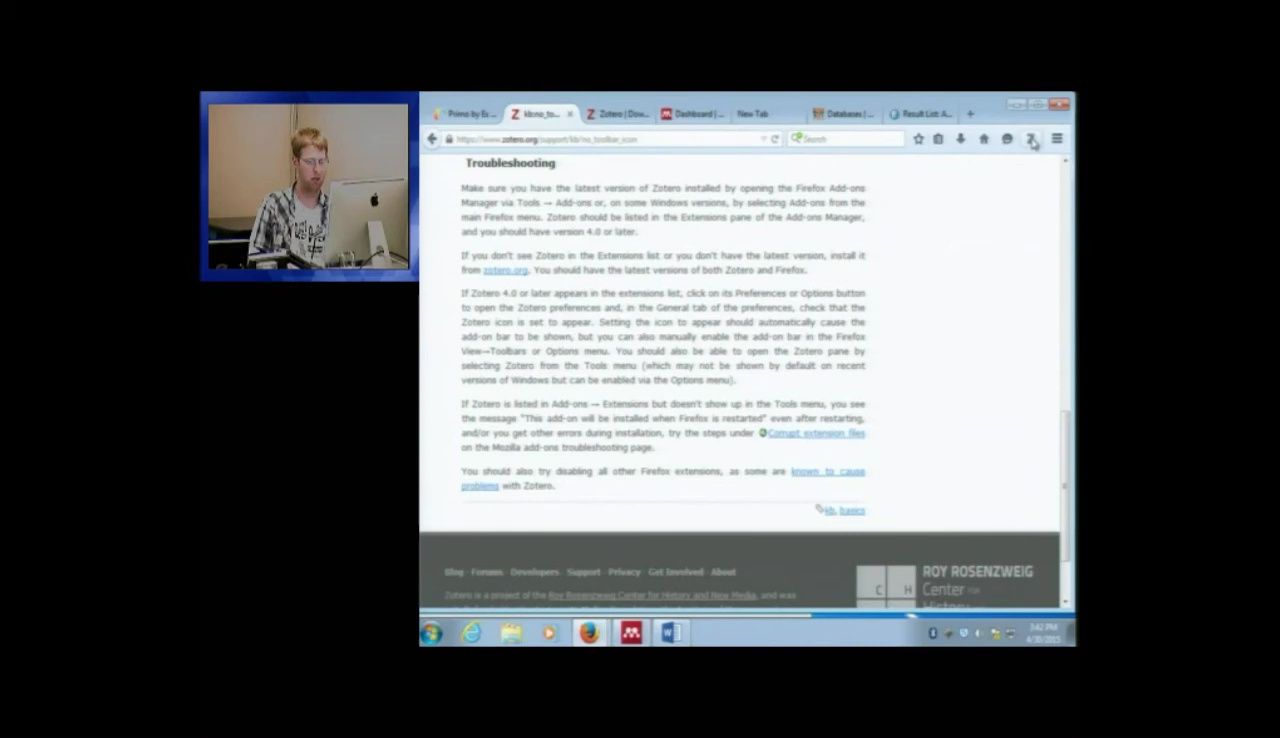This screenshot has height=738, width=1280.
Task: Open the address bar history dropdown arrow
Action: coord(763,139)
